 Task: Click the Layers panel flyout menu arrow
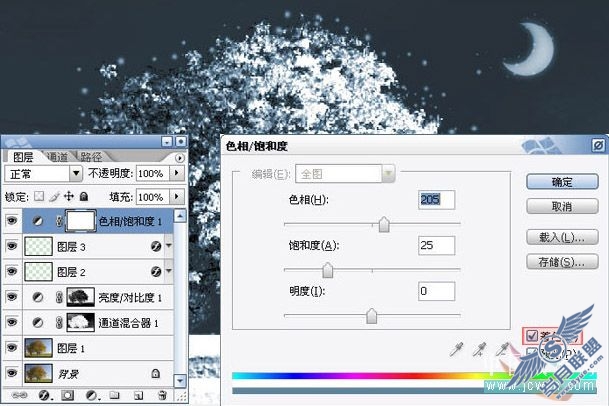pyautogui.click(x=179, y=158)
